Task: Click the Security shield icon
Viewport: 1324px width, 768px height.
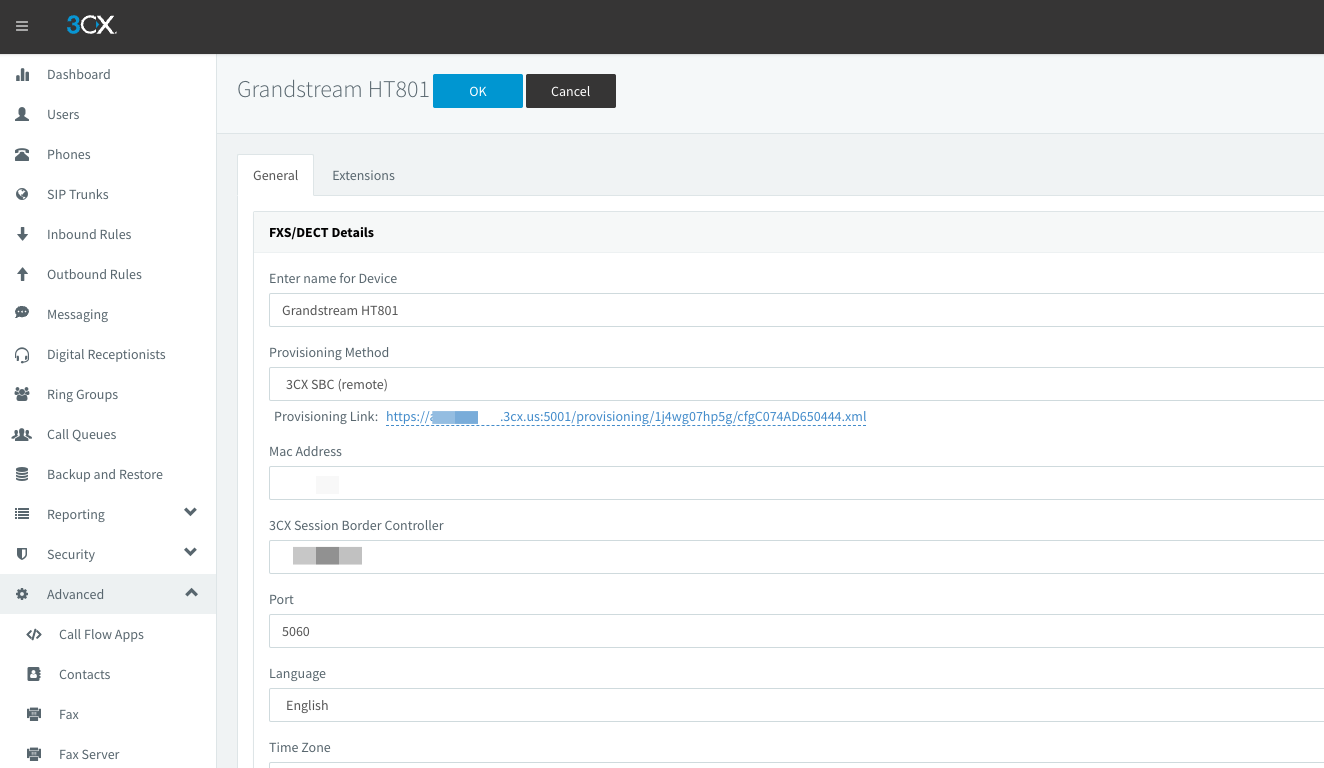Action: point(22,554)
